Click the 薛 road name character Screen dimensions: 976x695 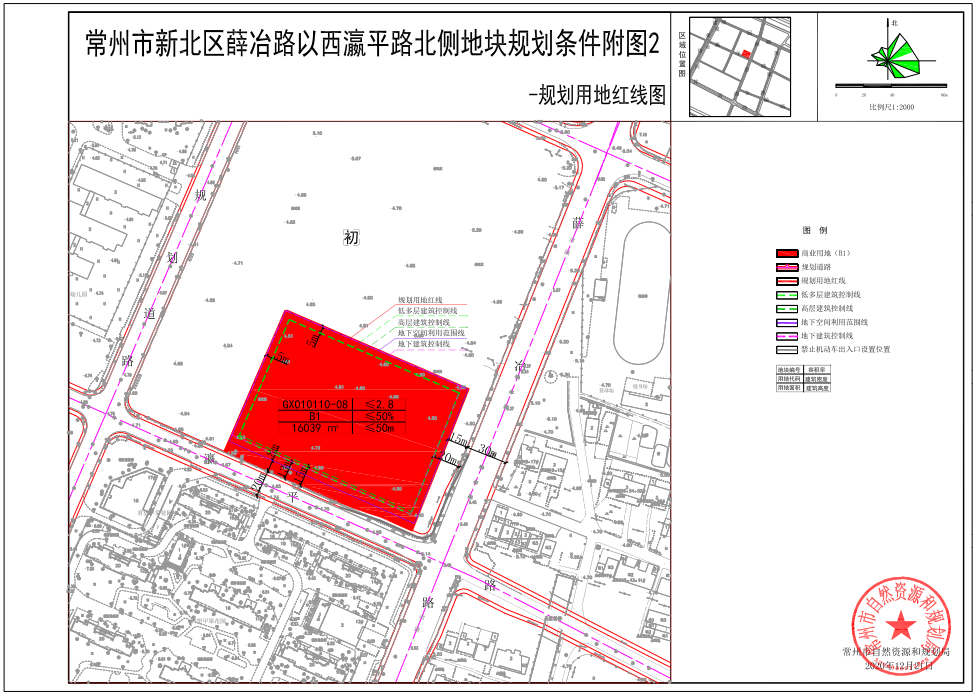tap(579, 223)
